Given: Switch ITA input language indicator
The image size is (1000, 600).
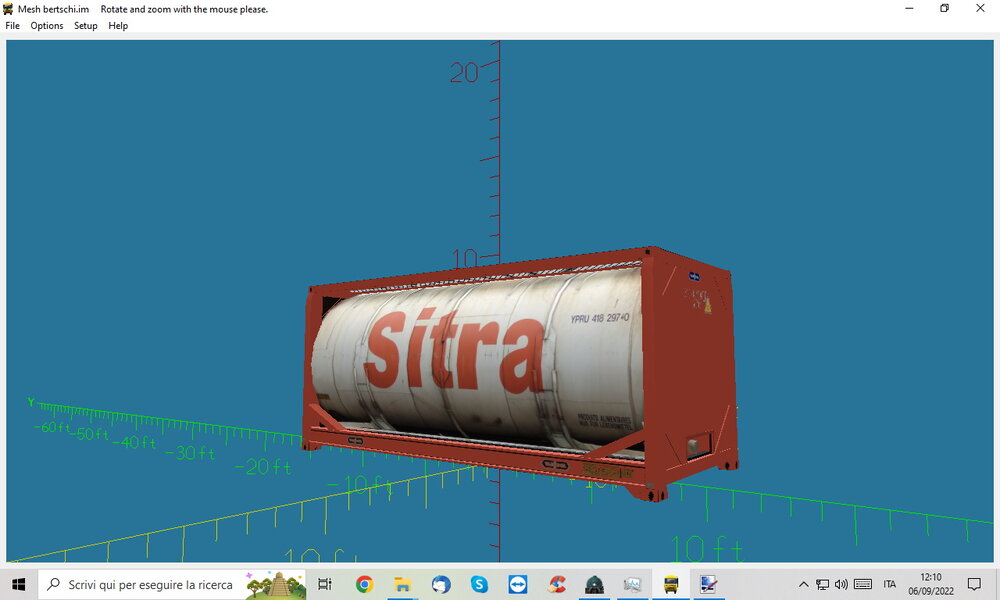Looking at the screenshot, I should tap(890, 584).
